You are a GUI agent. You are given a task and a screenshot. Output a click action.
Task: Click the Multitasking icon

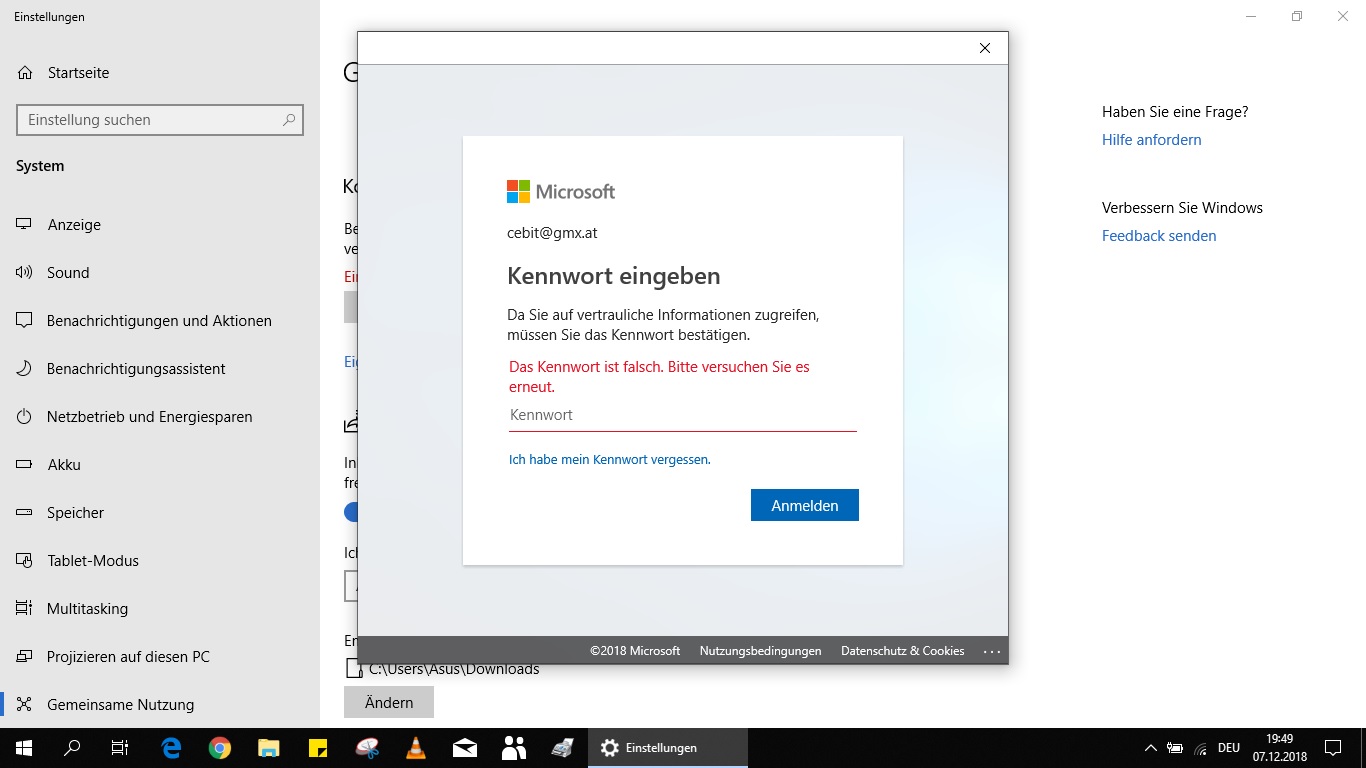coord(25,609)
